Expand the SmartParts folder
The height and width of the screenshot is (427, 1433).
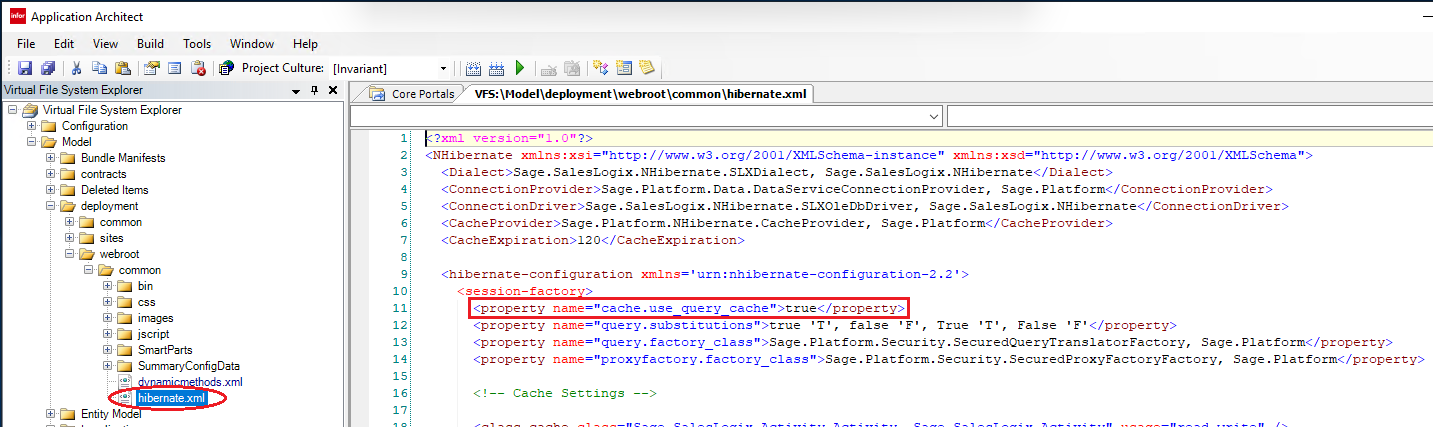(107, 350)
